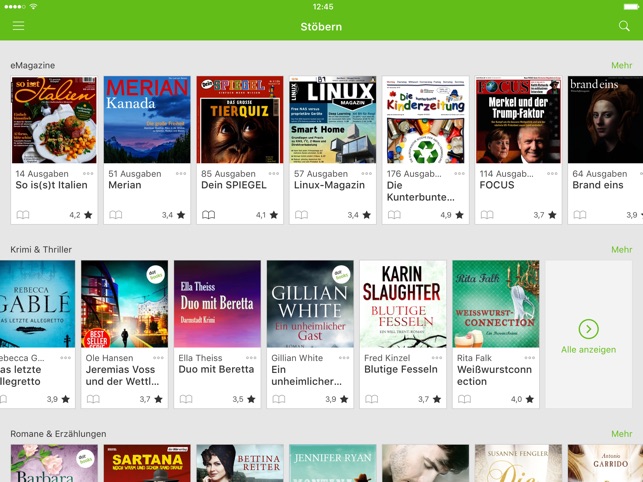Viewport: 643px width, 482px height.
Task: Open more options for So is(s)t Italien
Action: (x=88, y=174)
